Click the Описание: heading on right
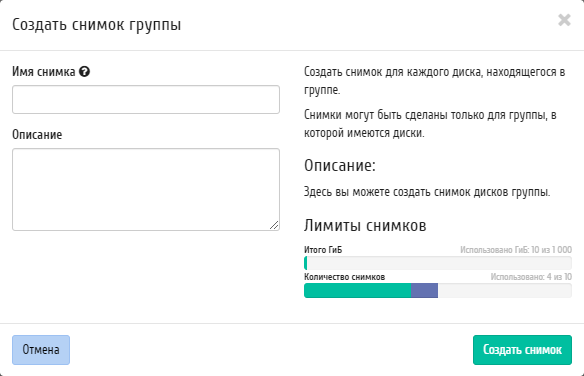Viewport: 584px width, 376px height. click(340, 165)
